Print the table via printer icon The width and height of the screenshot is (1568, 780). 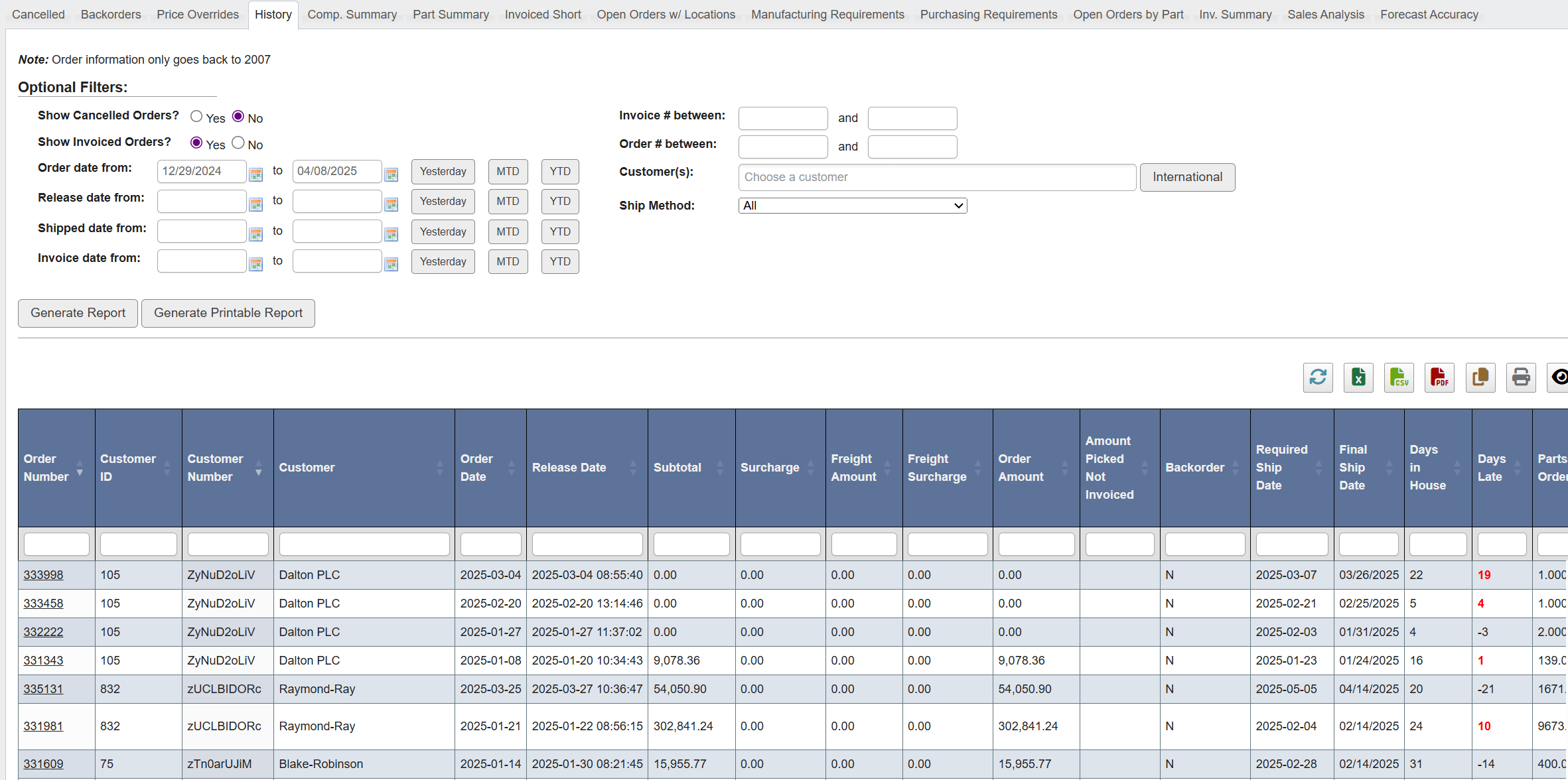point(1520,377)
